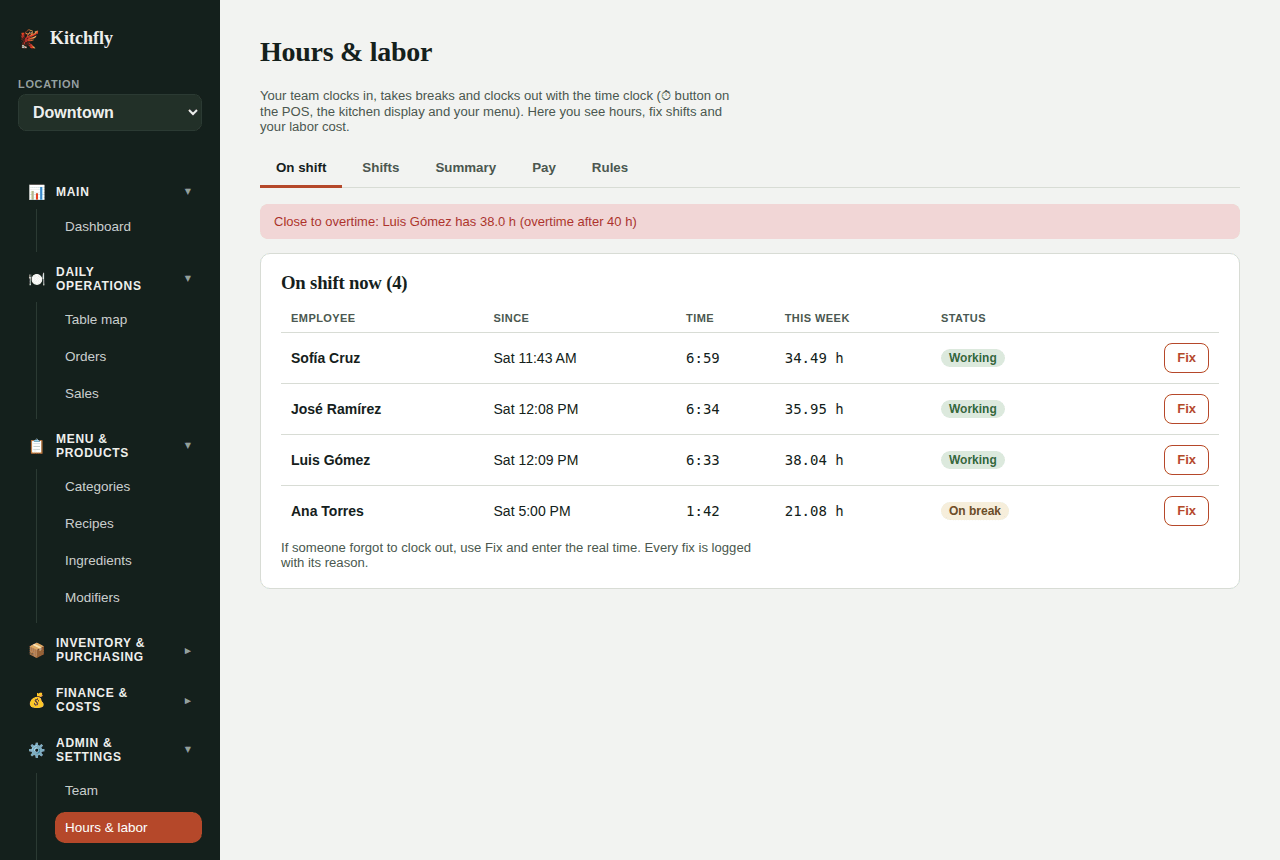This screenshot has width=1280, height=860.
Task: View the Rules tab
Action: coord(610,168)
